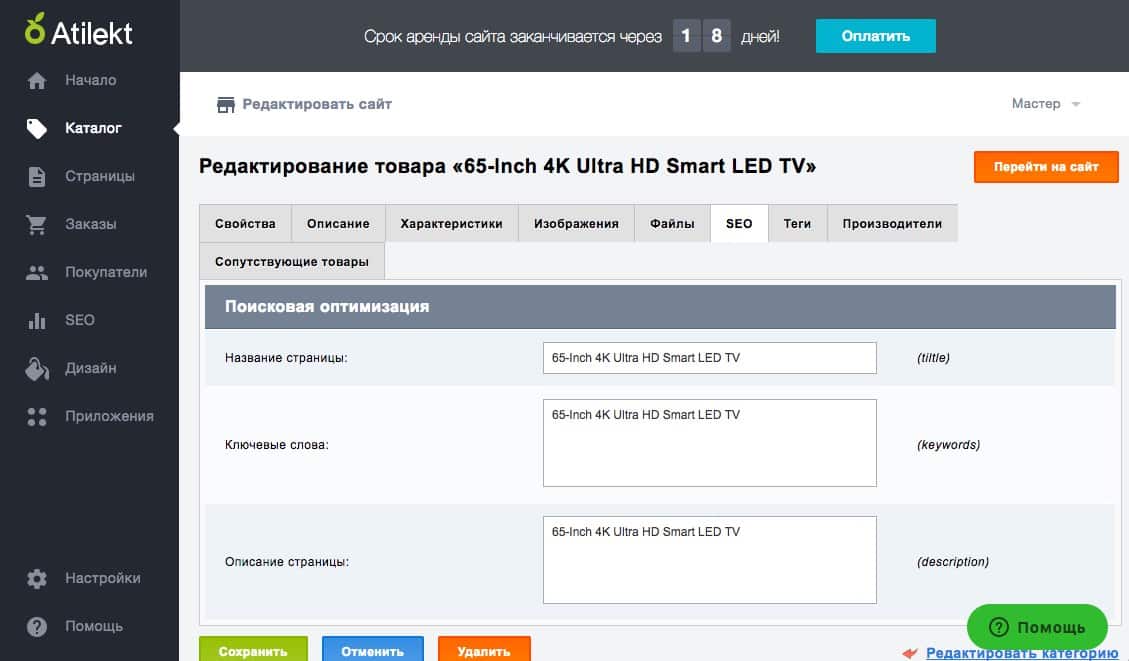Go to Страницы label in sidebar menu
Viewport: 1129px width, 661px height.
tap(100, 176)
